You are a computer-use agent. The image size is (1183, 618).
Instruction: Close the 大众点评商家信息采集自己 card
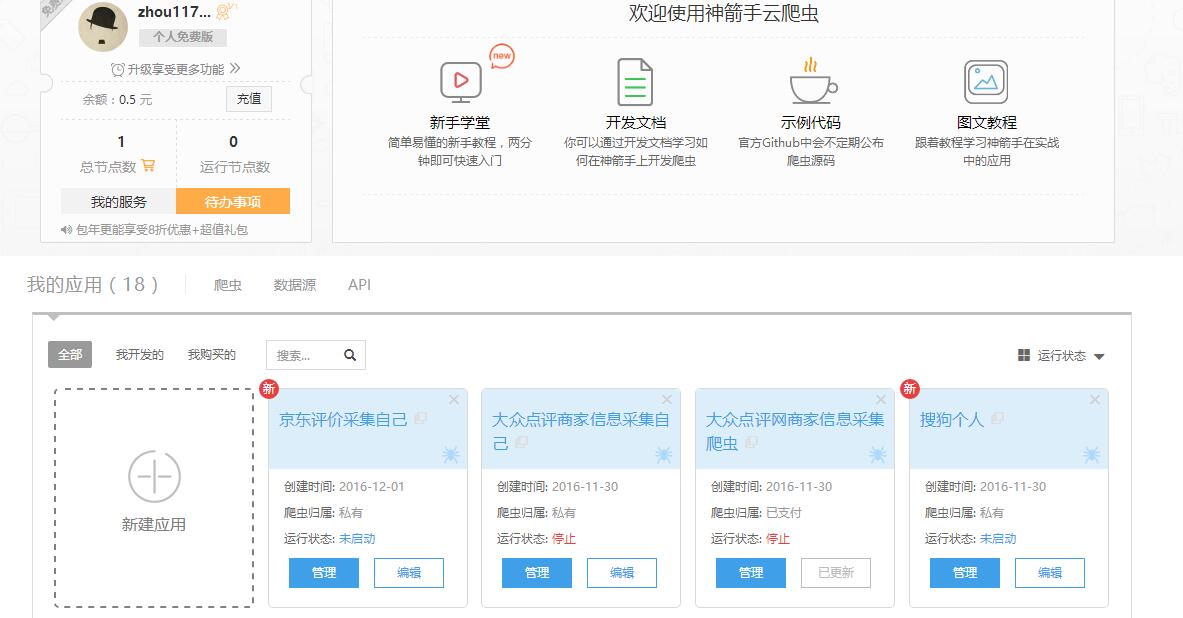(x=667, y=400)
